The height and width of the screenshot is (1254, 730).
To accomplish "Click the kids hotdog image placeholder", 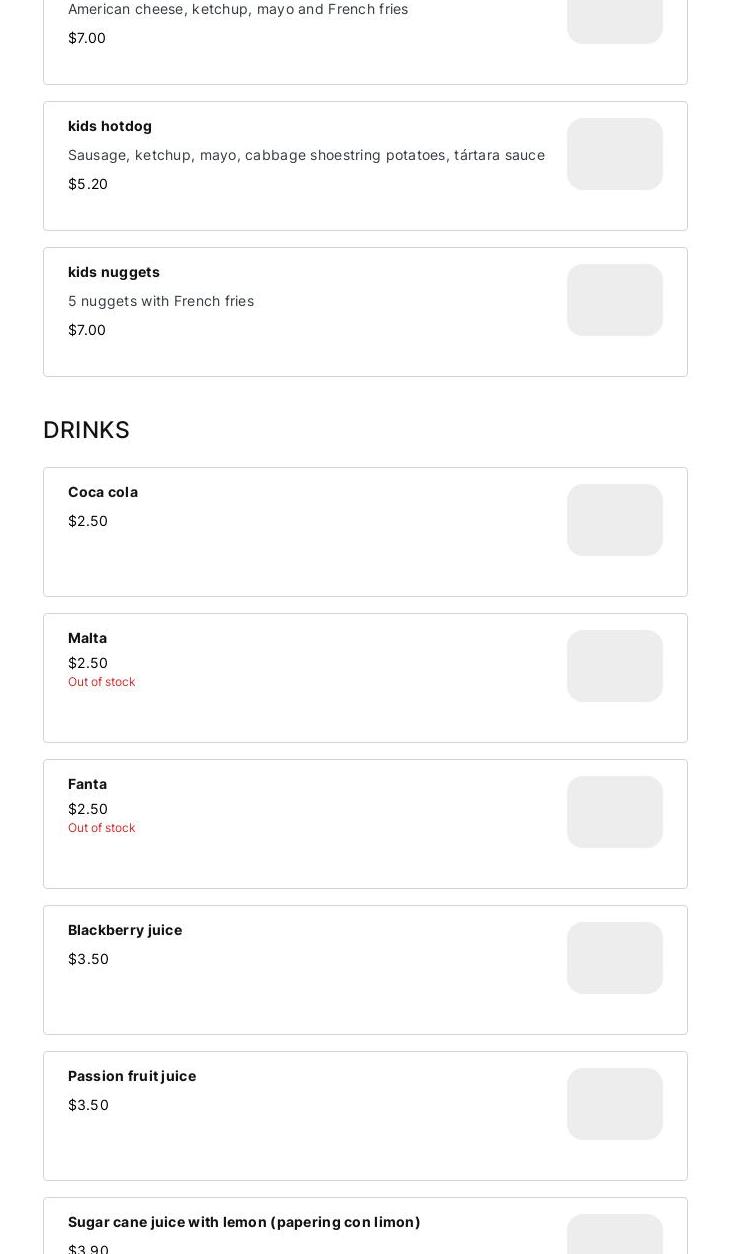I will pos(614,154).
